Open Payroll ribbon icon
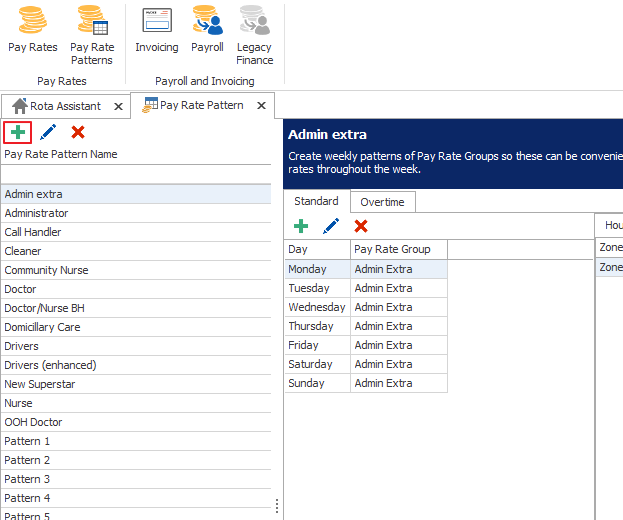 click(207, 30)
